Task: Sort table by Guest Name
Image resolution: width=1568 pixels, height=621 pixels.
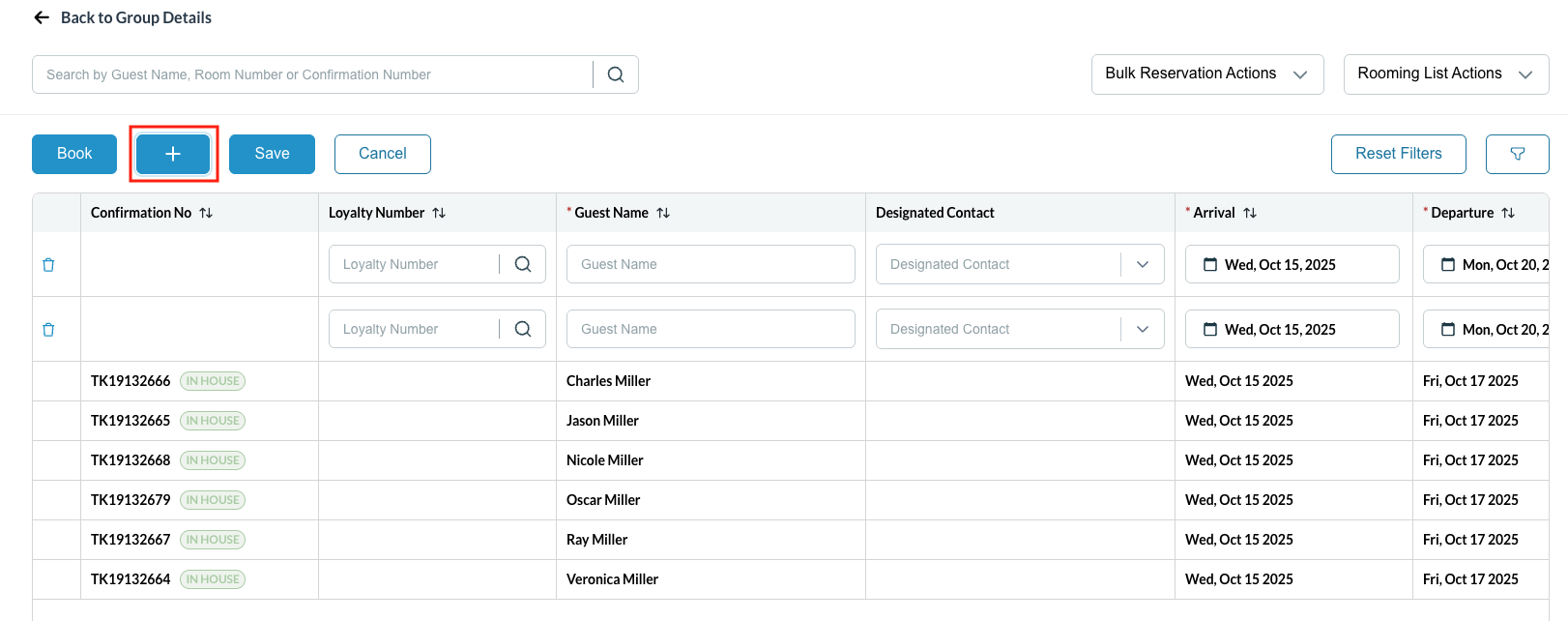Action: 663,213
